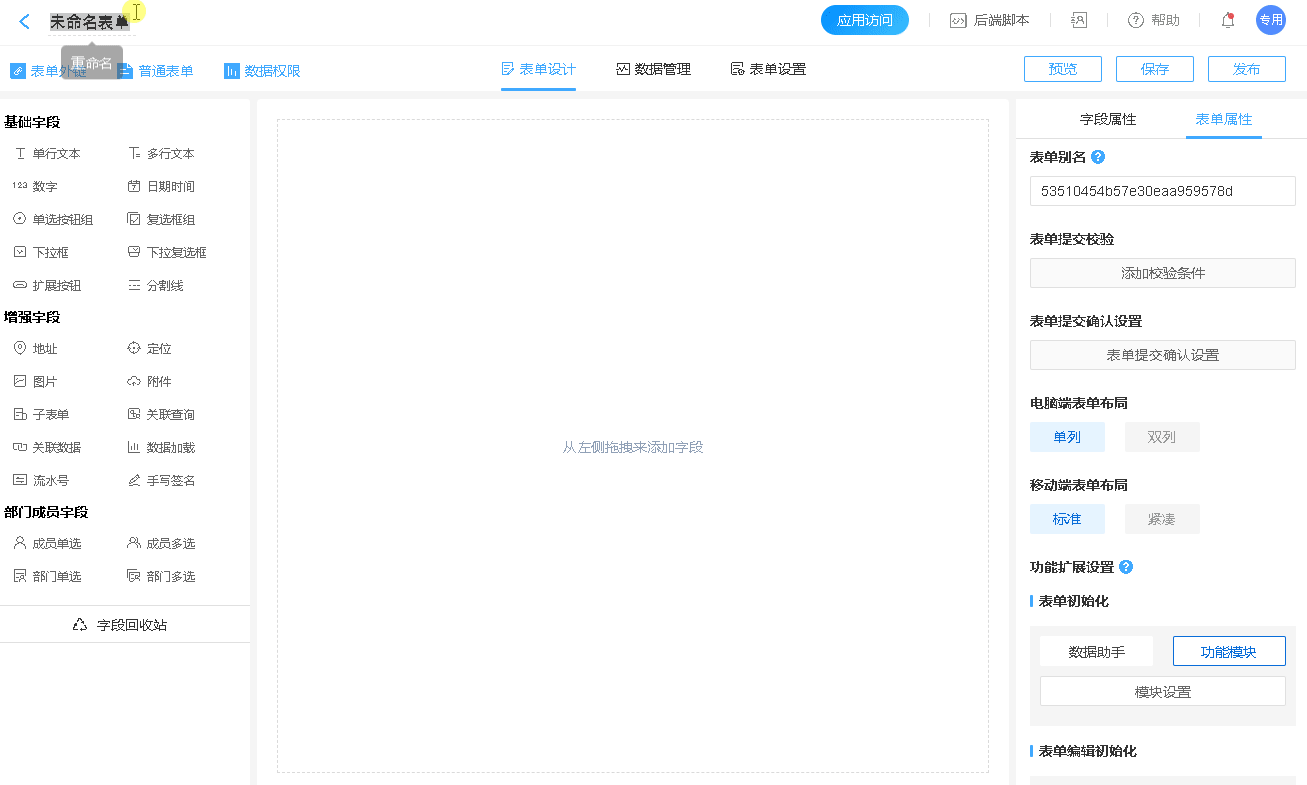Open the 数据管理 tab
This screenshot has width=1307, height=785.
coord(654,69)
